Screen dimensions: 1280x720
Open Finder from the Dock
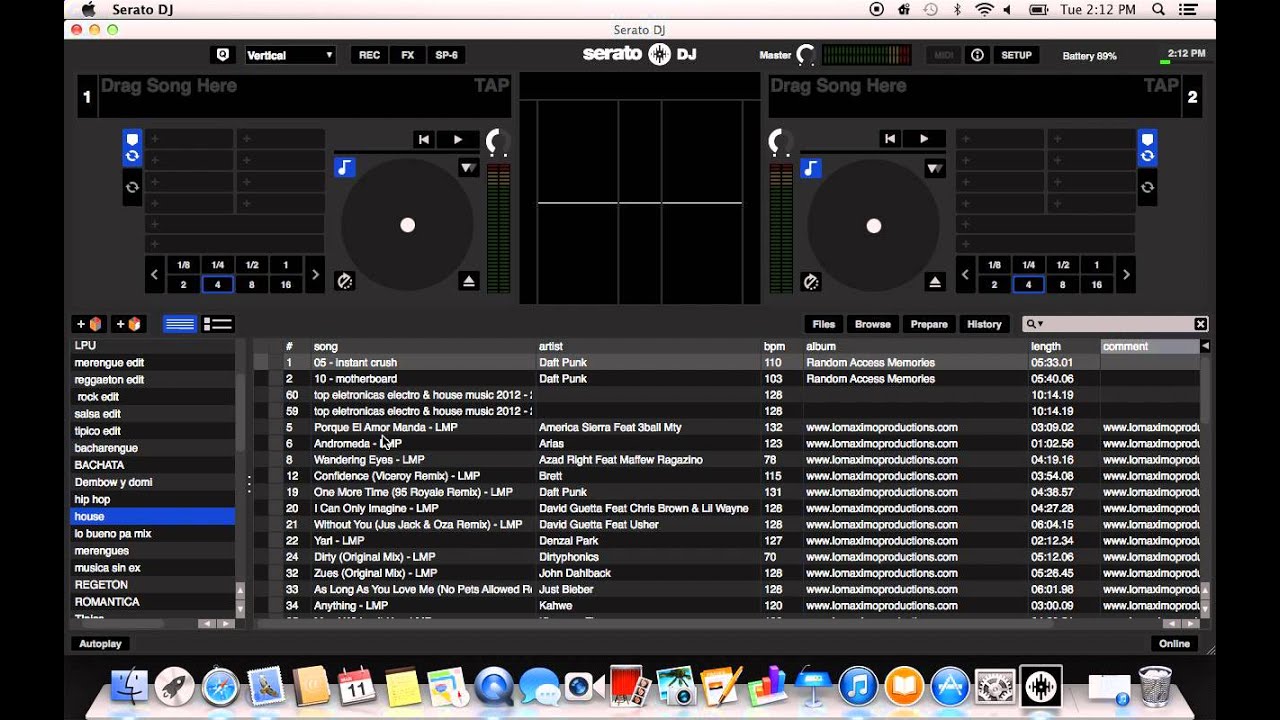[129, 687]
